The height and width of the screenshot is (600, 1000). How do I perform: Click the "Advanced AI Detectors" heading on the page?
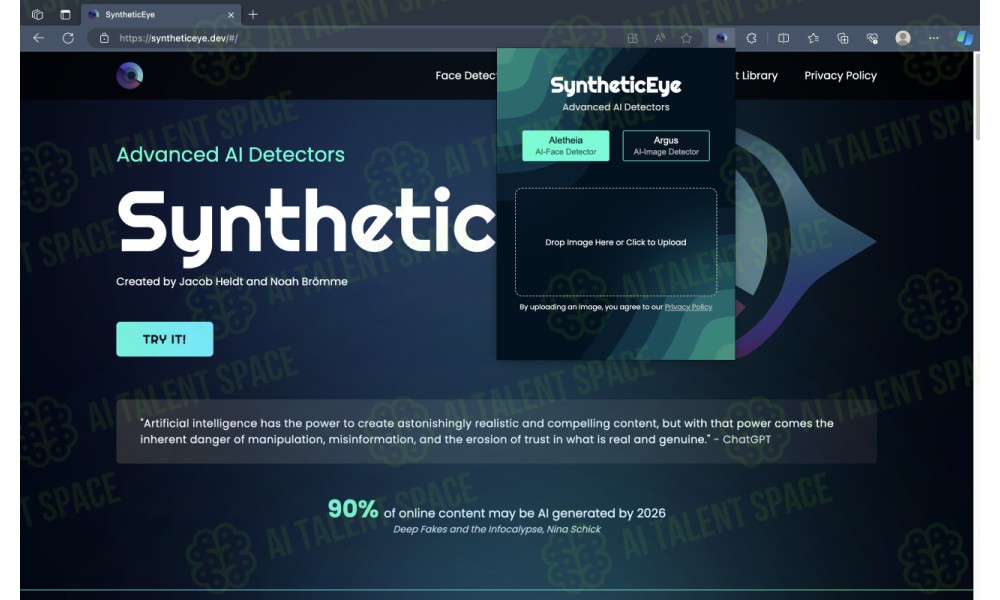click(x=230, y=154)
